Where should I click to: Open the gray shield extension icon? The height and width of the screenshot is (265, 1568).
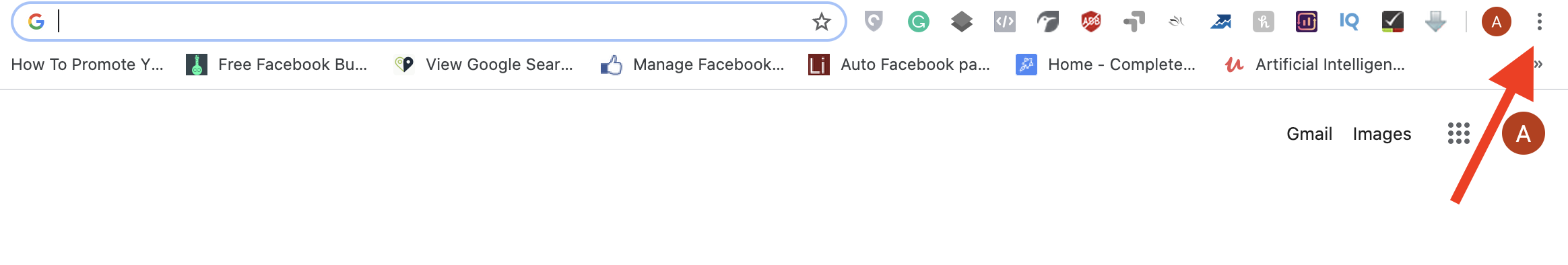(874, 22)
